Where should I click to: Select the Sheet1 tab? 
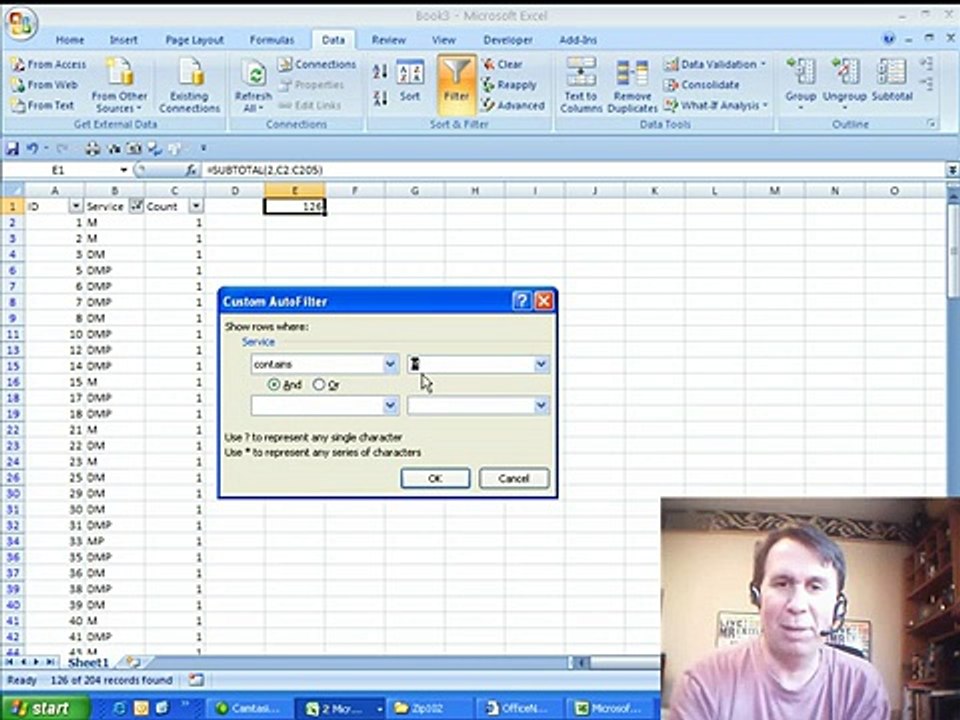pyautogui.click(x=88, y=663)
